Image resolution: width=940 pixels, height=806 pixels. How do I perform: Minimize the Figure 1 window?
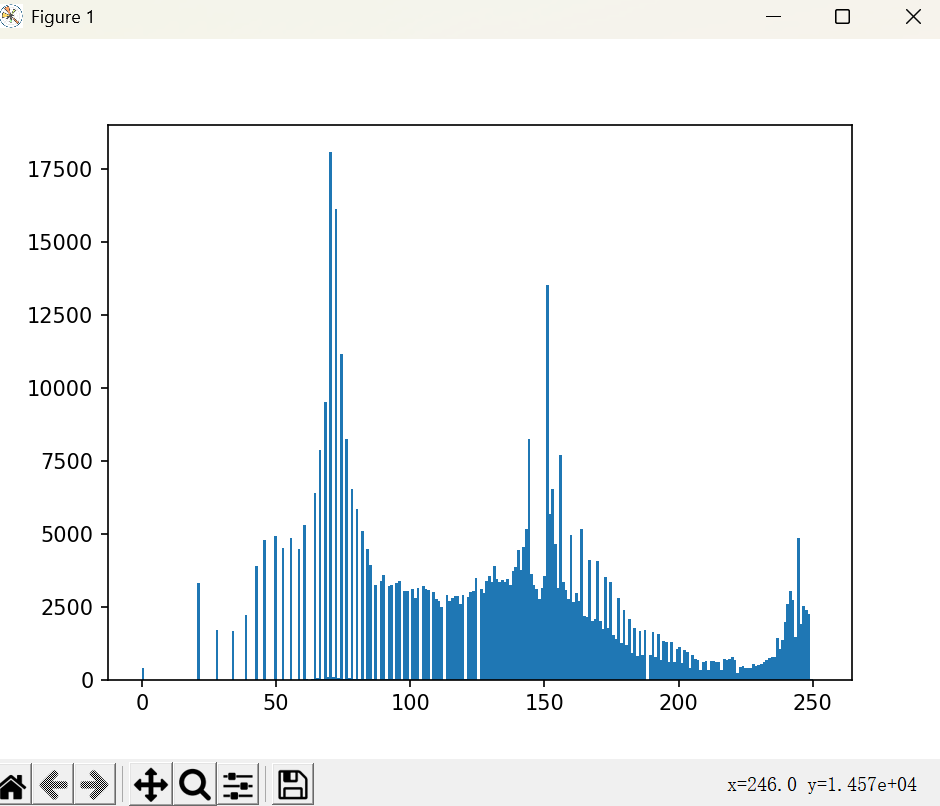click(773, 17)
